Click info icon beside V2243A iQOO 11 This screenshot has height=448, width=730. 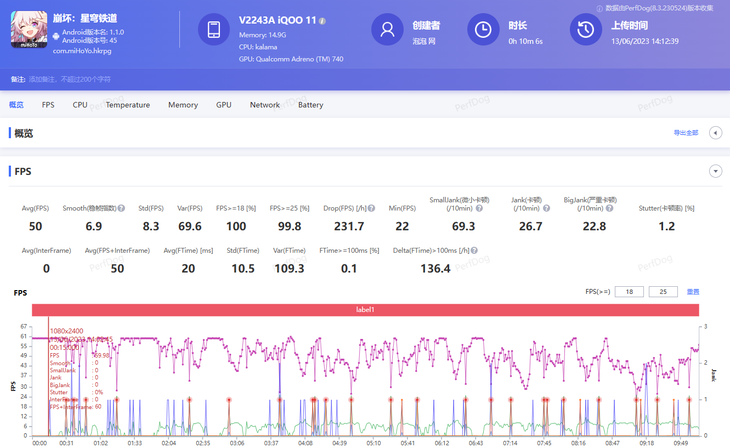[x=323, y=21]
